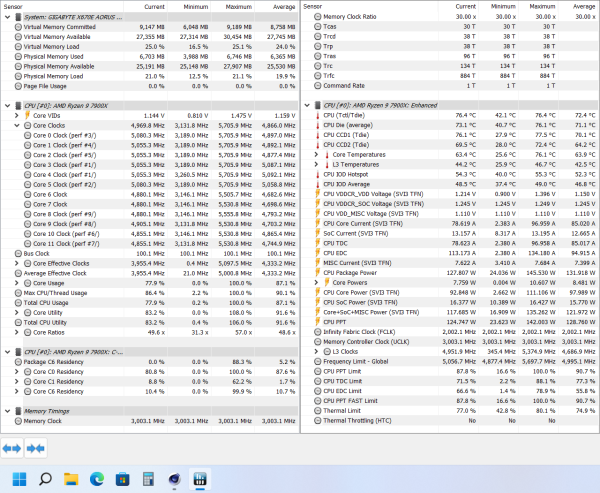Expand Core Powers row

tap(316, 282)
